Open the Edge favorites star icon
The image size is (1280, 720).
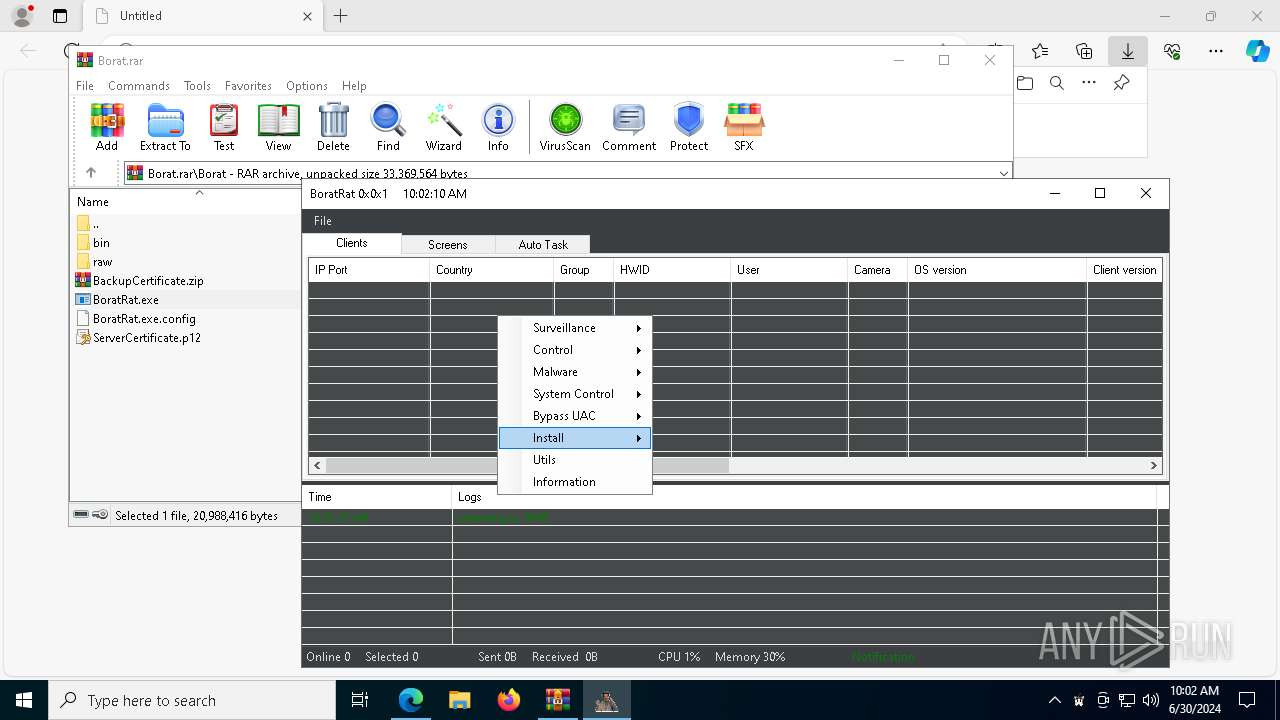(x=1040, y=51)
